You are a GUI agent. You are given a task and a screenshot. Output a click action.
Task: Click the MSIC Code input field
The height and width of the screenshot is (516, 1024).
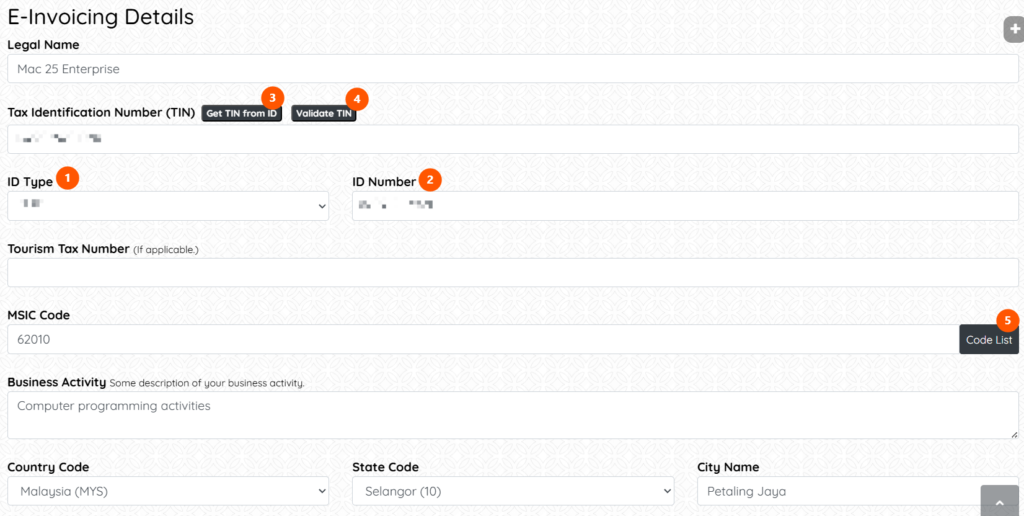[x=483, y=340]
